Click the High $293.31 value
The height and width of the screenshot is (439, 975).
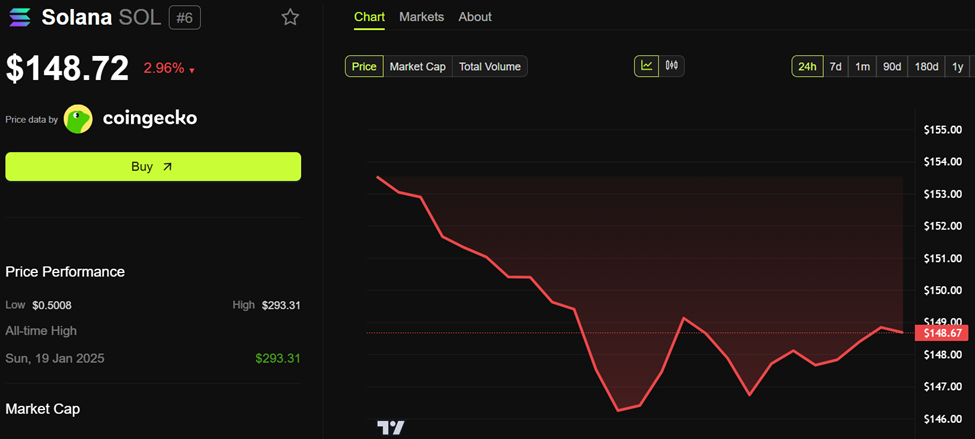(x=281, y=305)
